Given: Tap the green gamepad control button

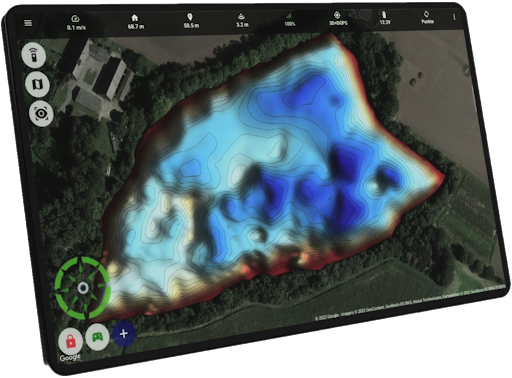Looking at the screenshot, I should (x=97, y=337).
